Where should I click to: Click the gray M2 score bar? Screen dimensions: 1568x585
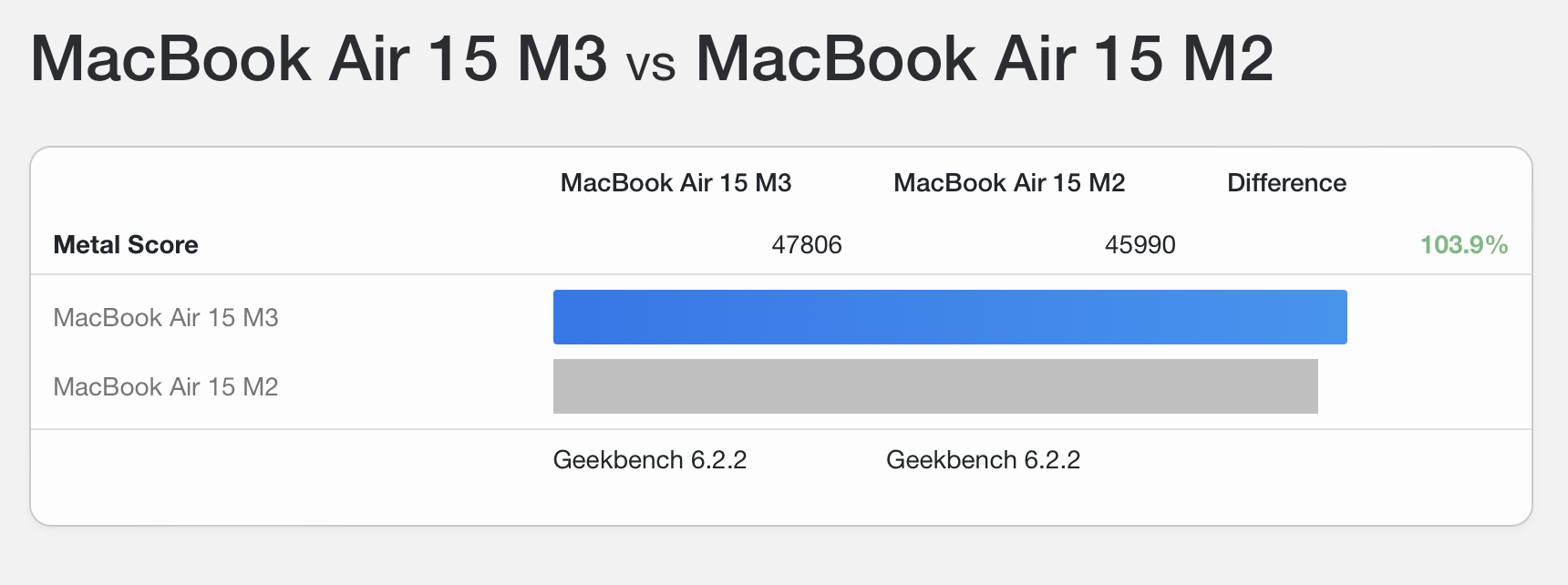coord(934,386)
